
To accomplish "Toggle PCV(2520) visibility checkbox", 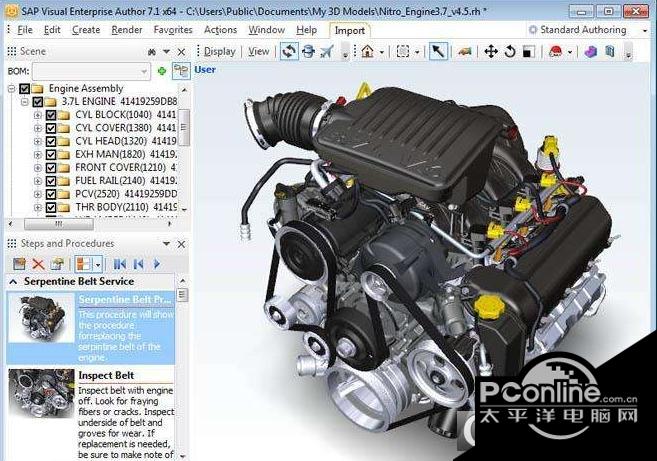I will 51,194.
